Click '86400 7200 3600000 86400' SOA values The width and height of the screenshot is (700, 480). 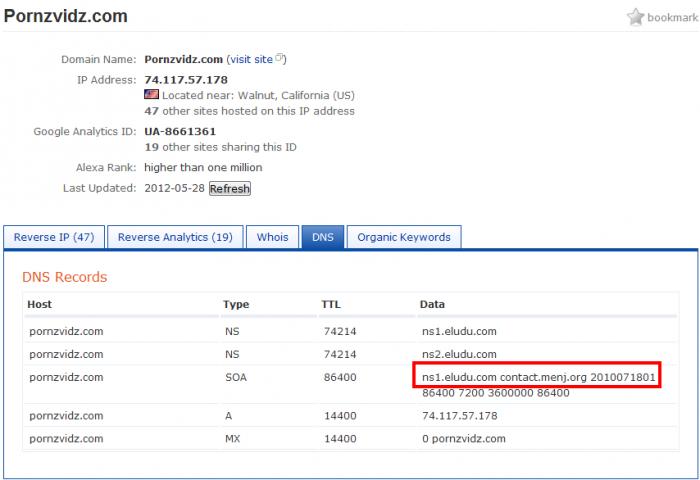[x=496, y=393]
